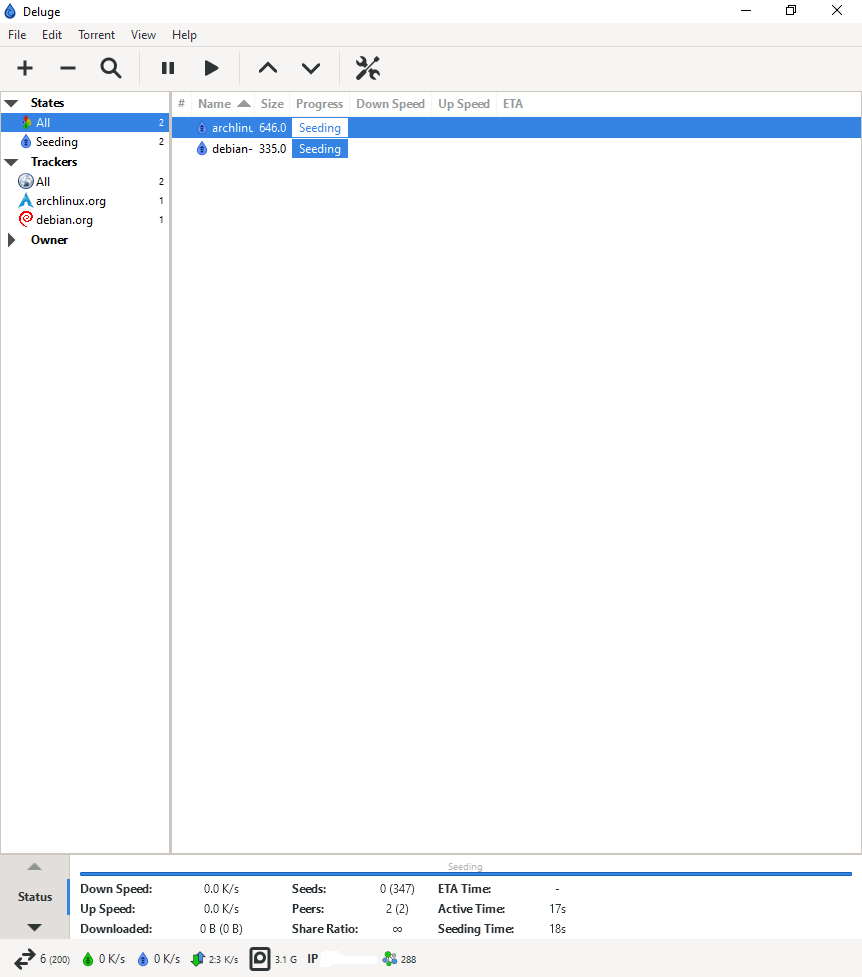Open the Edit menu

(x=52, y=35)
